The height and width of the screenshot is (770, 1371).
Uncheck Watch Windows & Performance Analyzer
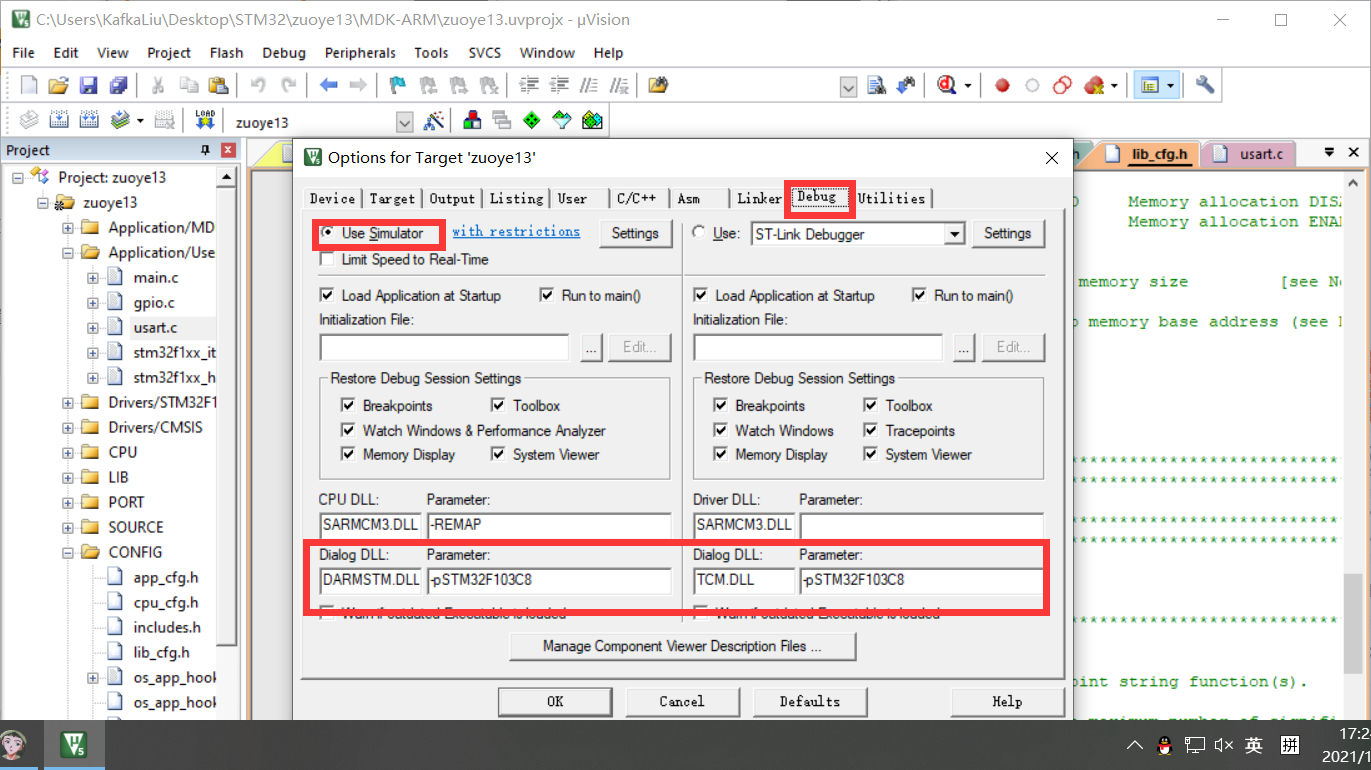(348, 430)
